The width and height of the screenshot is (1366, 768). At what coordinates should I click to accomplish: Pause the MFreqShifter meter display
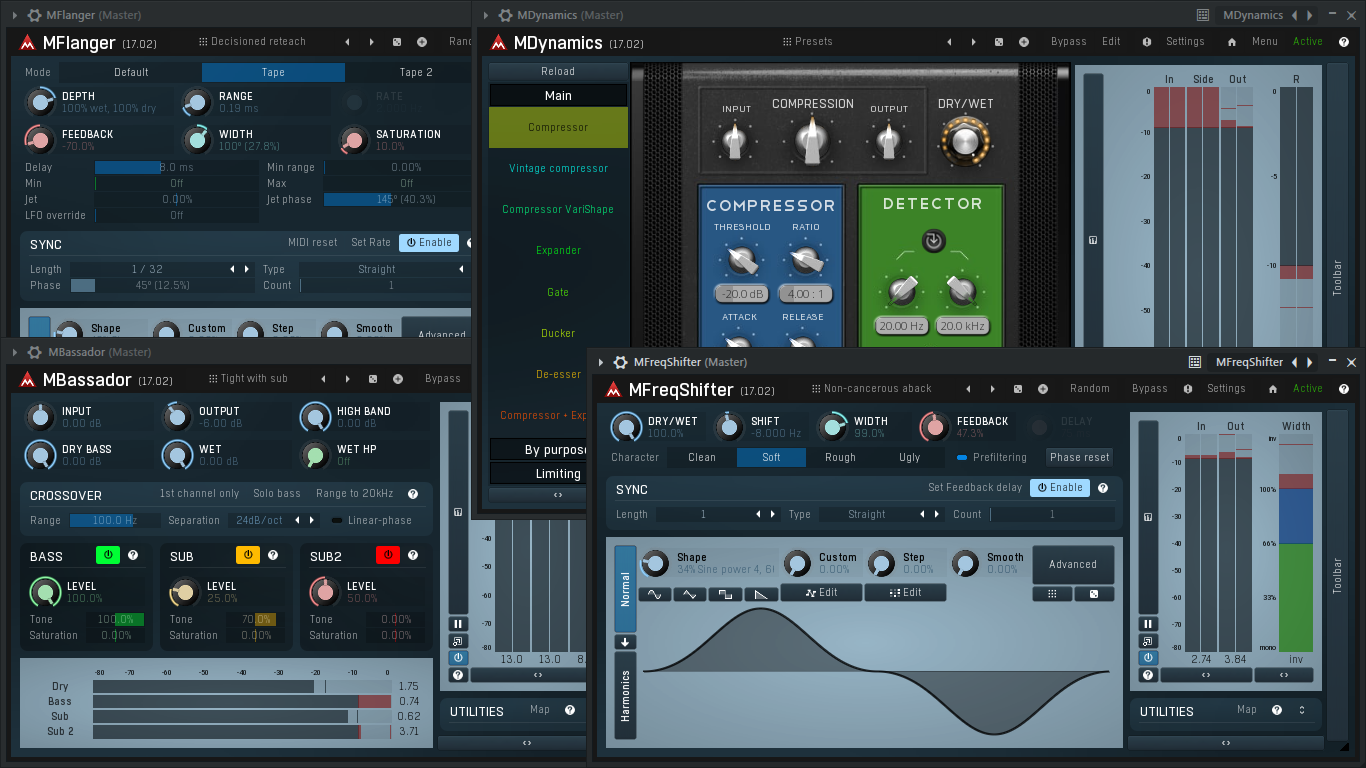point(1147,624)
